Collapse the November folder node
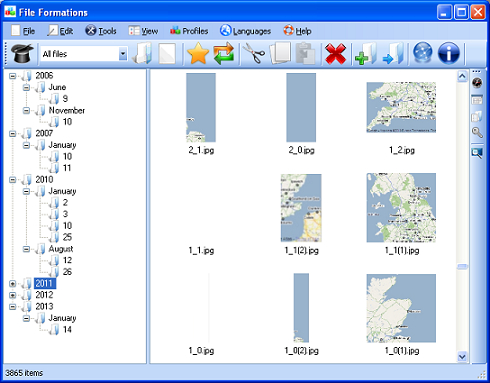 26,111
